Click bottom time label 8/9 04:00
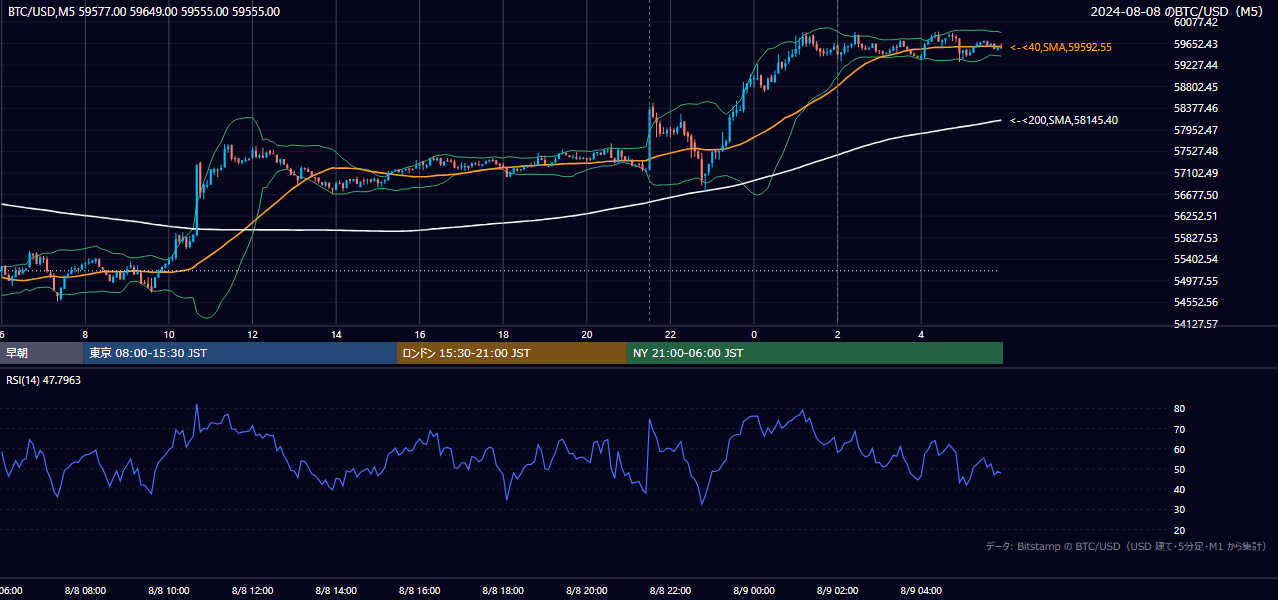The image size is (1278, 600). click(x=921, y=591)
